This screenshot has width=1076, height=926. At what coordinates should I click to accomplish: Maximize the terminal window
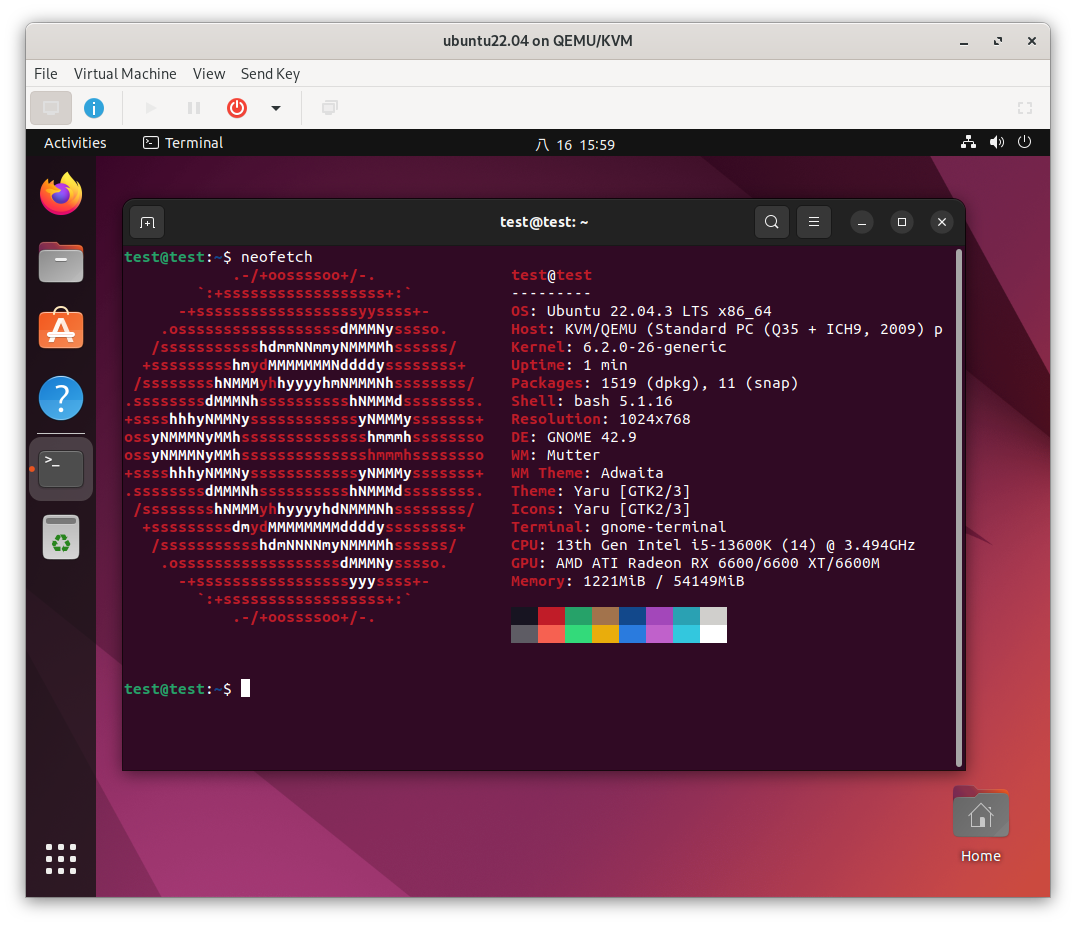(902, 222)
